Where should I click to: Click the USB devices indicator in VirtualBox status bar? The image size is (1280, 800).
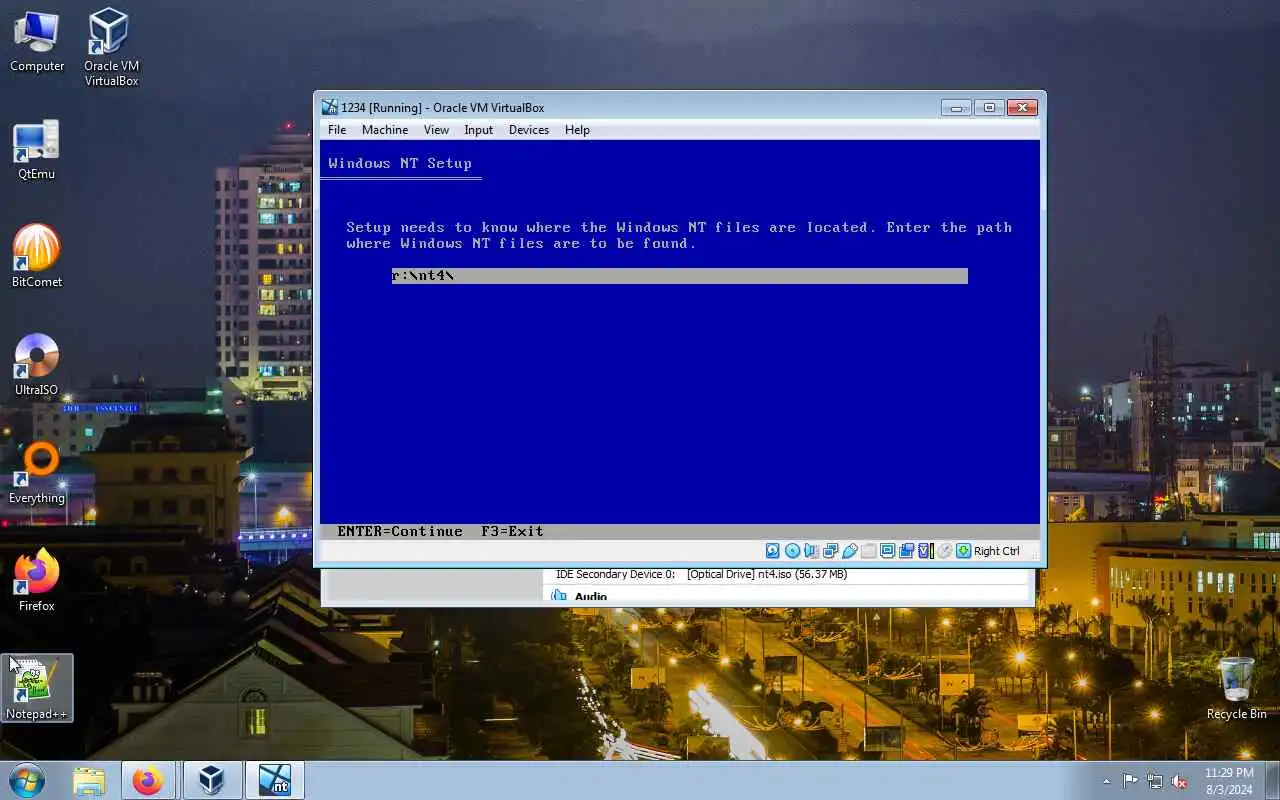tap(849, 551)
